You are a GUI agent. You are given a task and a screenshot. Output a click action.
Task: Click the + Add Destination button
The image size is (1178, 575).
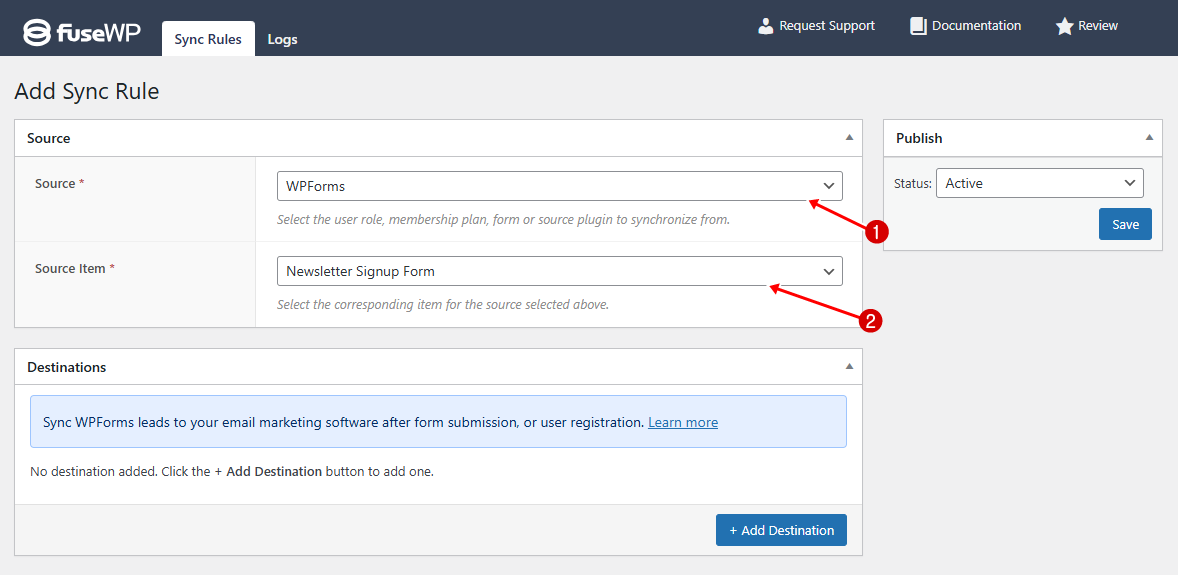click(x=781, y=530)
